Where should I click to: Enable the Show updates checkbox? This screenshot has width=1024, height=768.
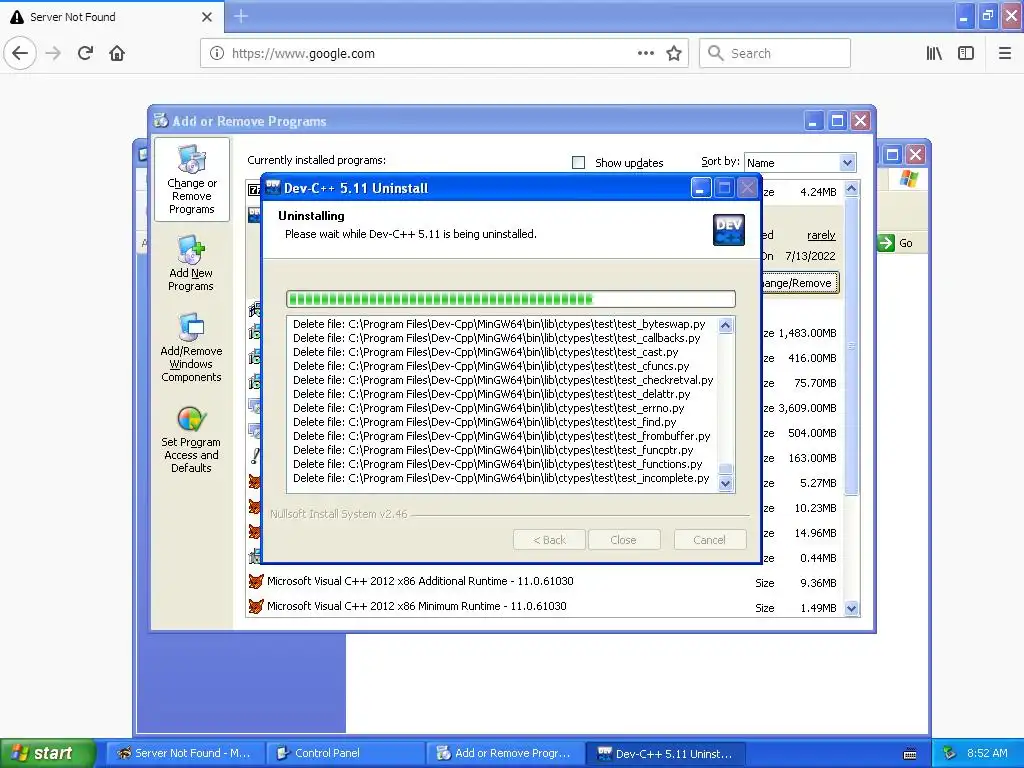pyautogui.click(x=579, y=162)
